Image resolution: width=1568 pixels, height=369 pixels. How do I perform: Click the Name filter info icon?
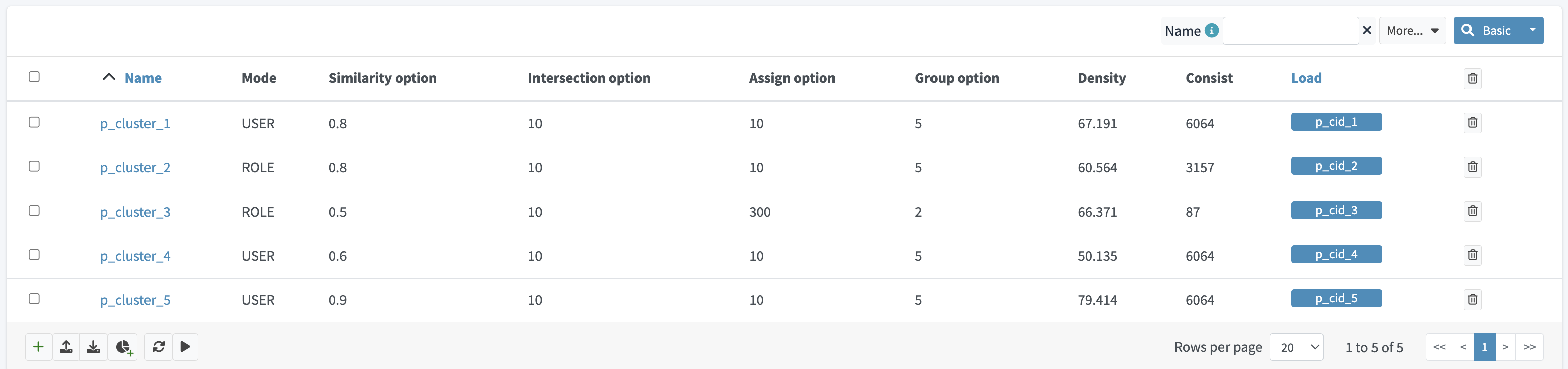pyautogui.click(x=1211, y=30)
